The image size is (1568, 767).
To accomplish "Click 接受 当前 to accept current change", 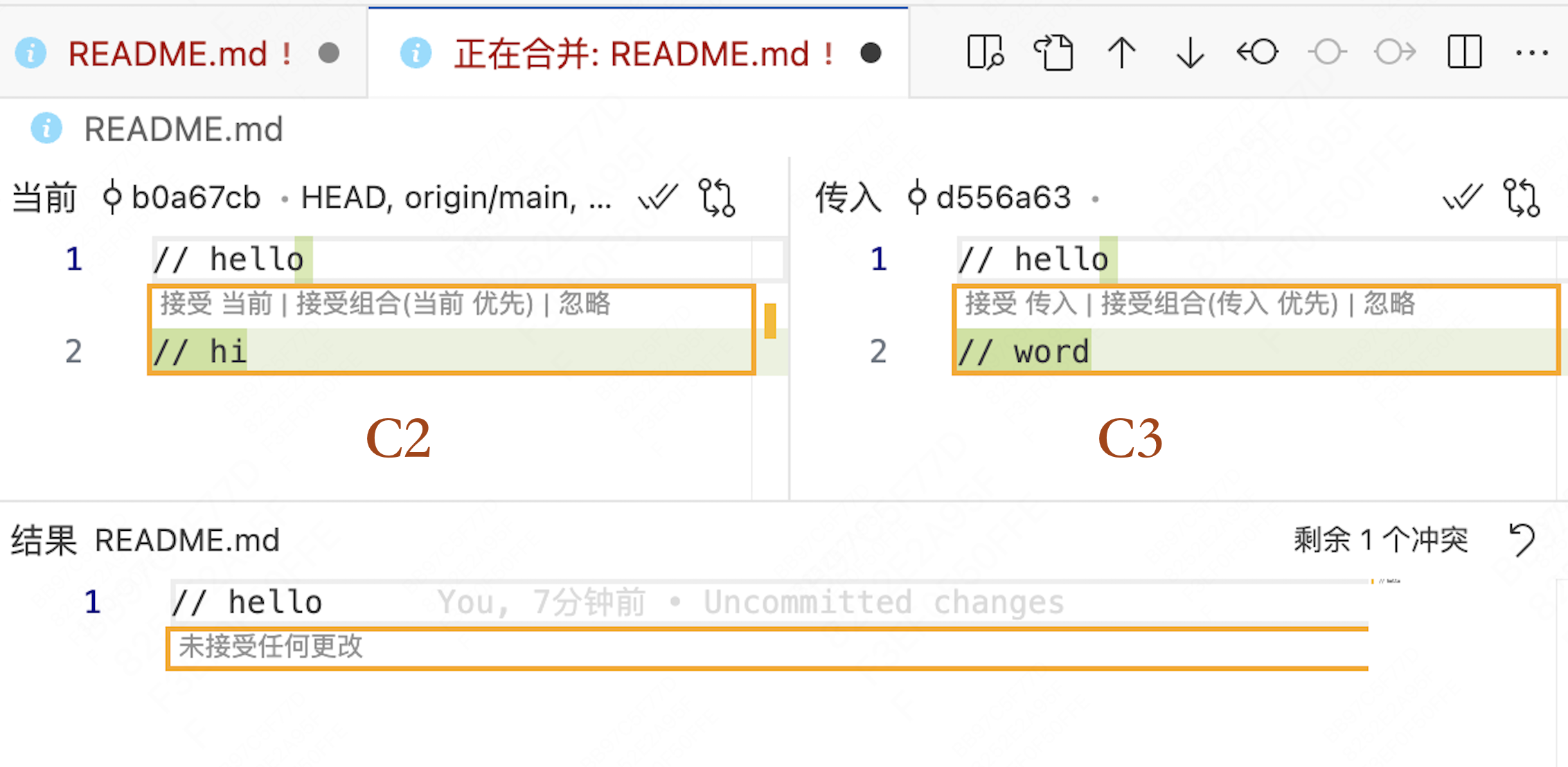I will coord(217,303).
